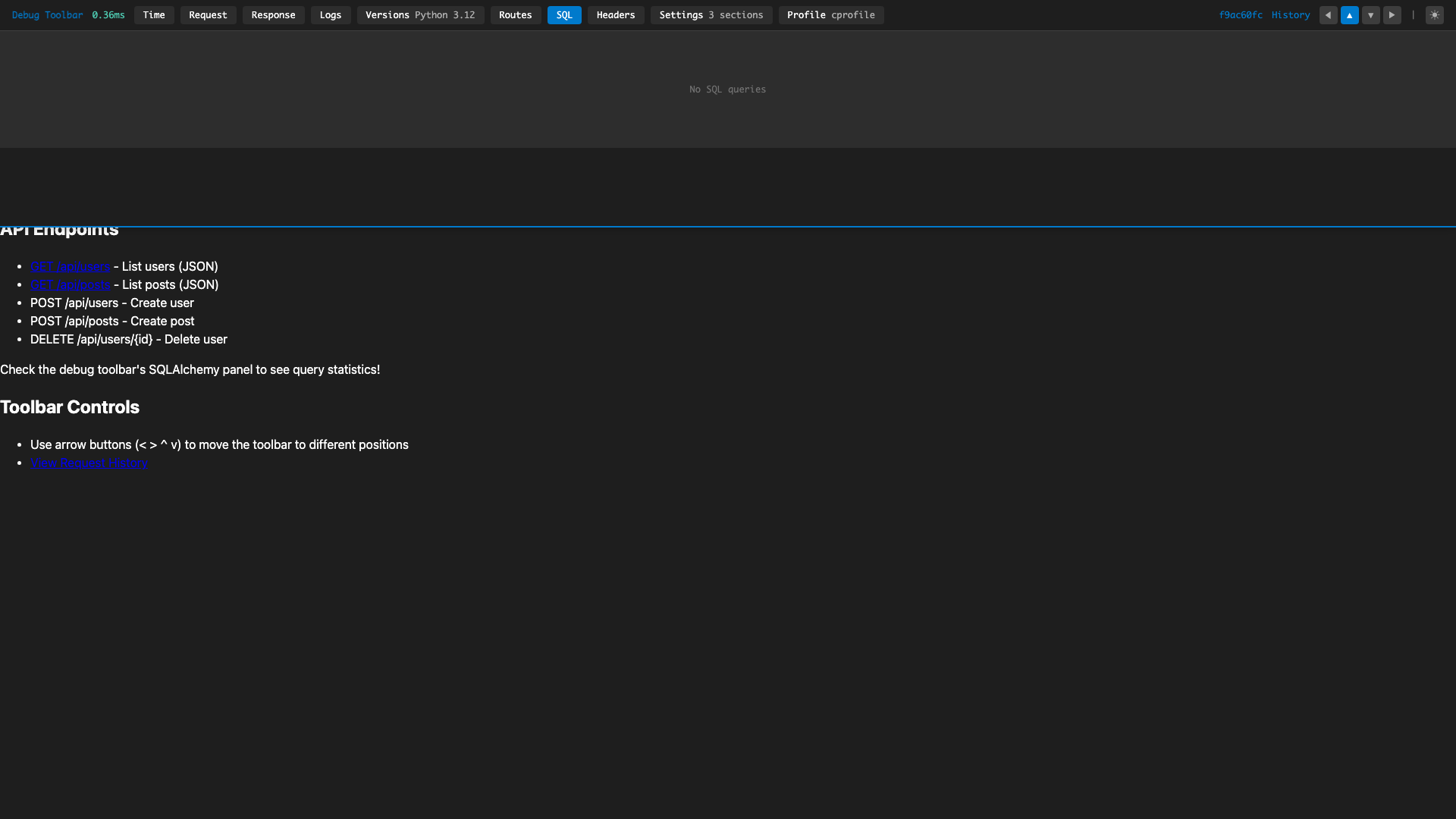
Task: Click request ID f9ac60fc
Action: tap(1241, 15)
